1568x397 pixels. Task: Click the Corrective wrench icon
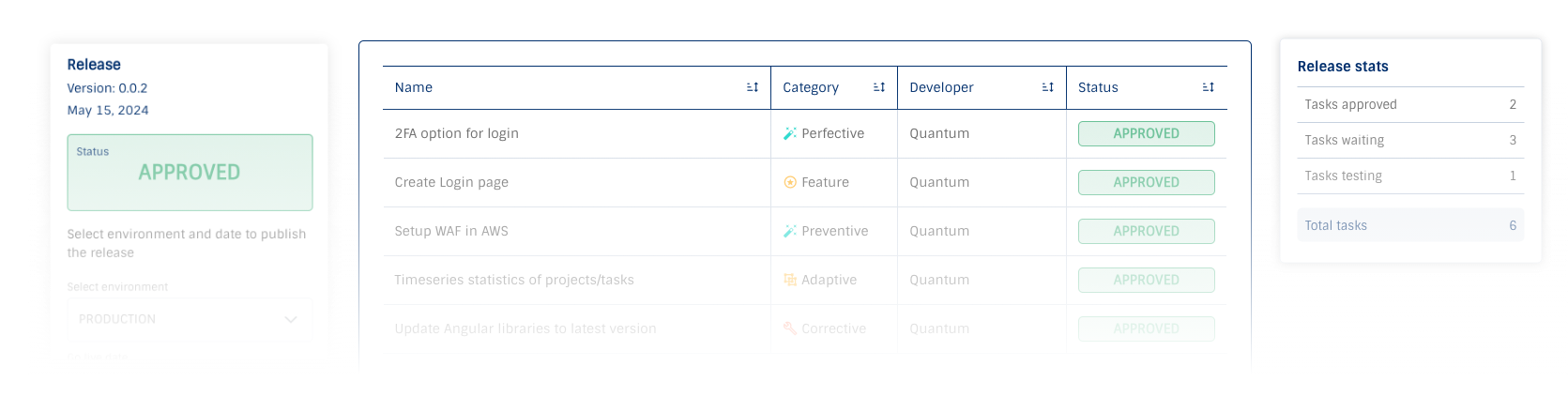[790, 328]
